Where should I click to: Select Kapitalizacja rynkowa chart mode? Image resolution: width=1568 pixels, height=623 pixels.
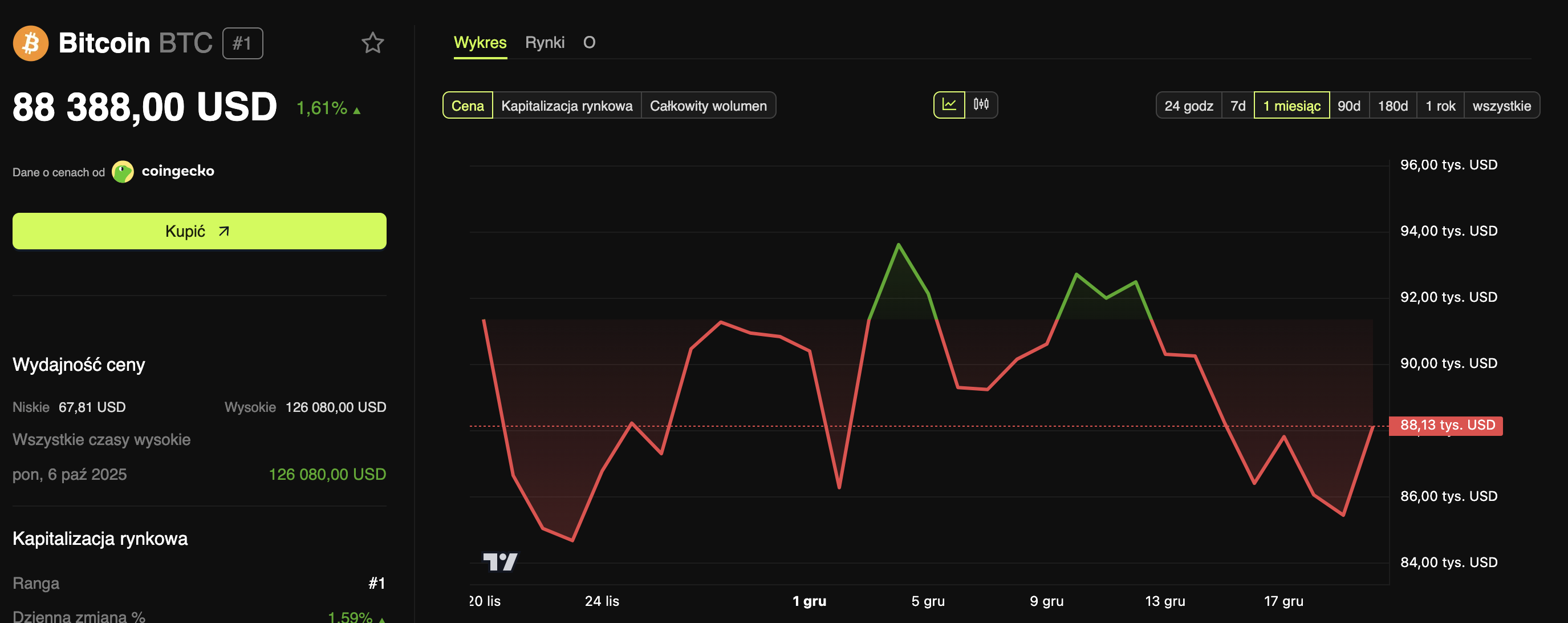pos(567,106)
